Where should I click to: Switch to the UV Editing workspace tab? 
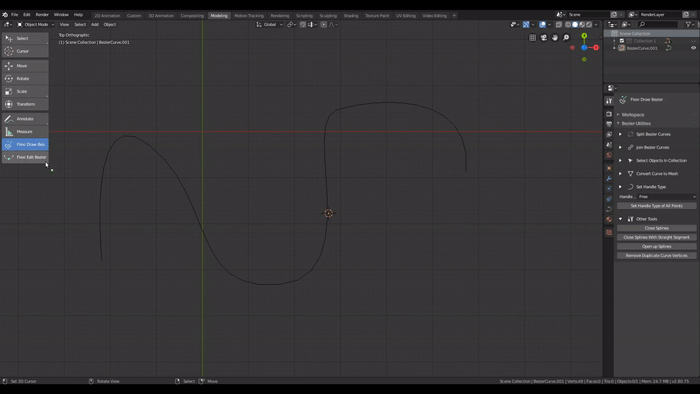pyautogui.click(x=405, y=16)
